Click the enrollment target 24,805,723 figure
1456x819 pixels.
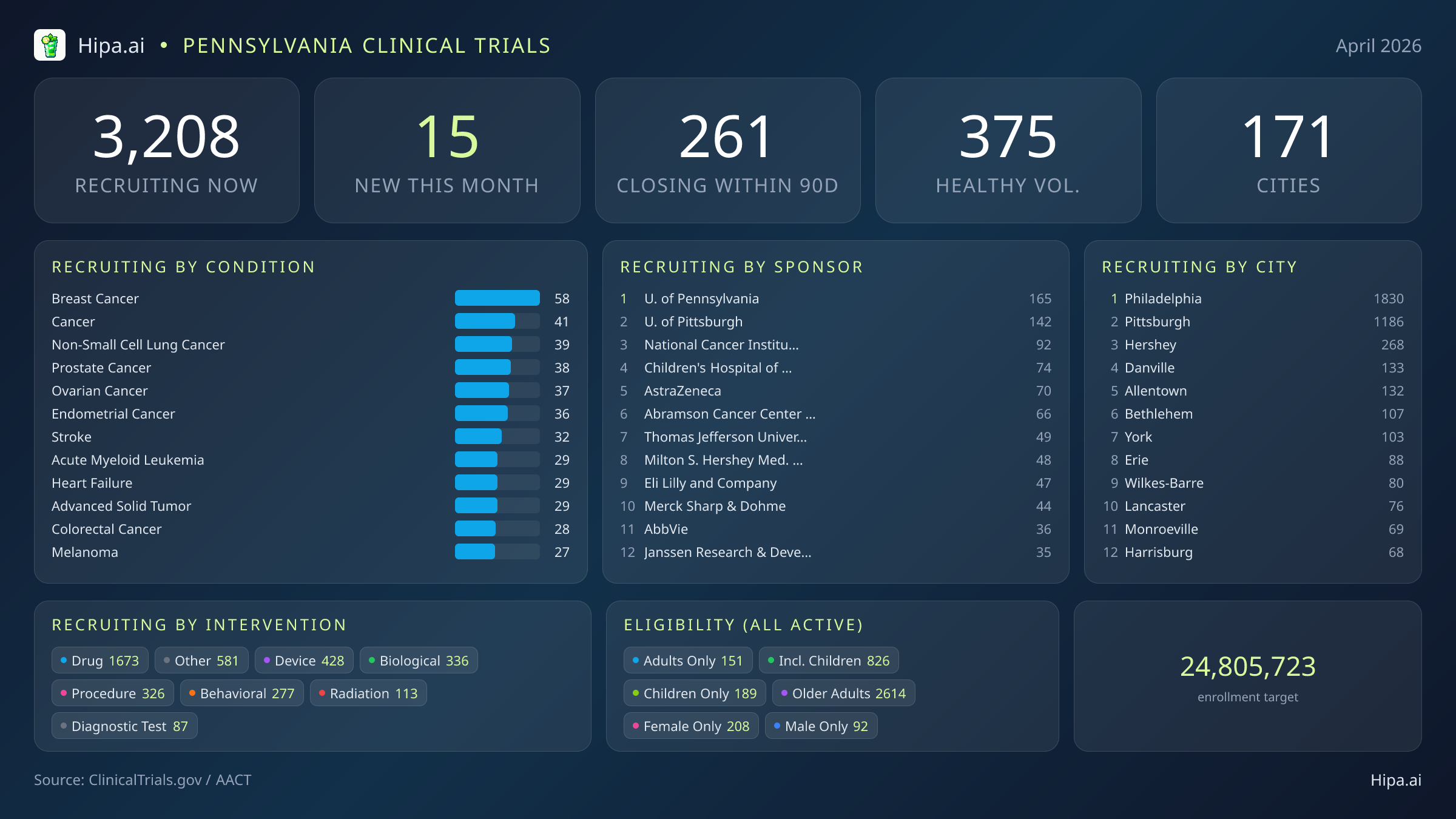coord(1247,666)
